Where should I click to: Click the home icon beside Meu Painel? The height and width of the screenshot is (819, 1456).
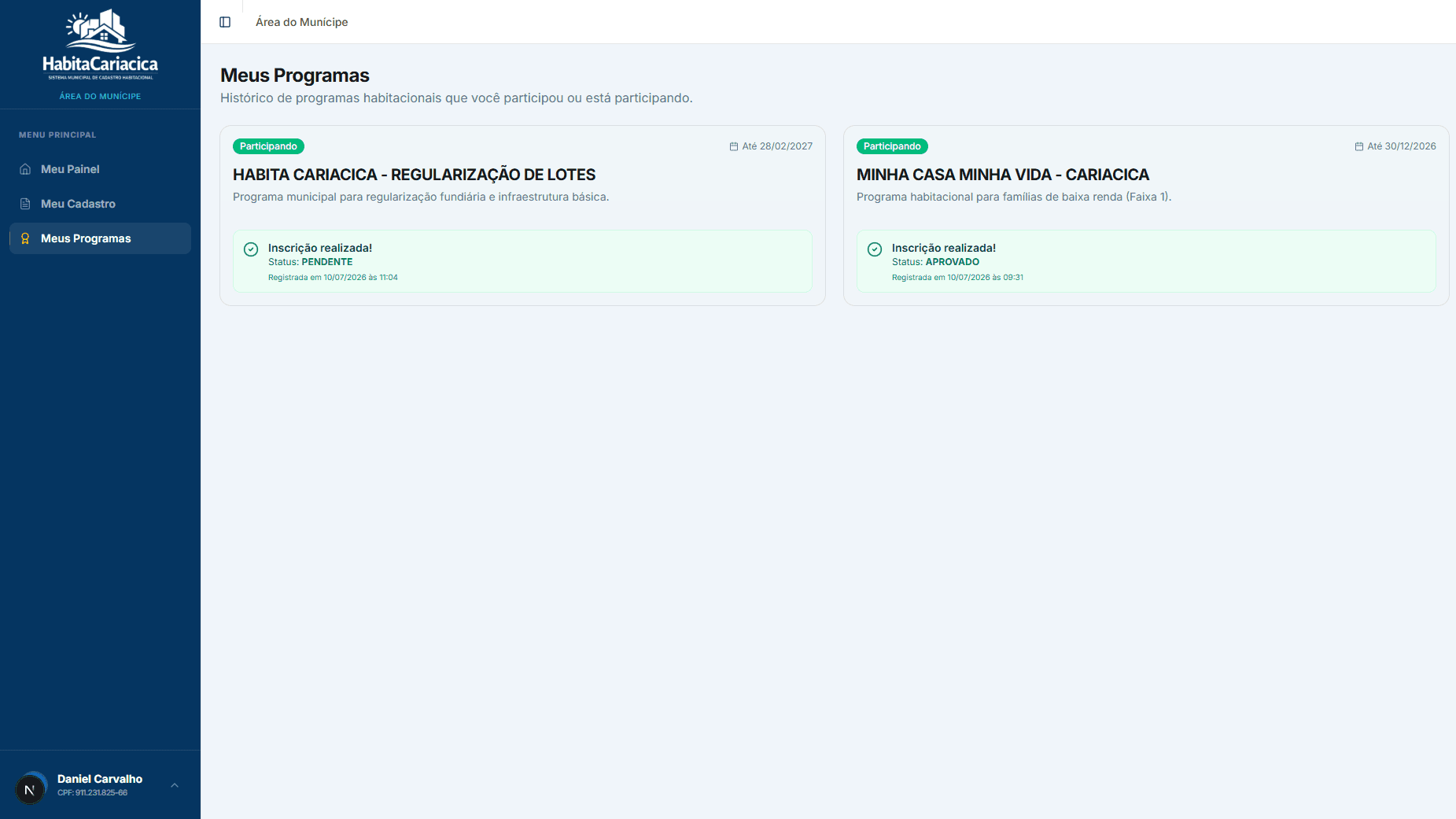(x=25, y=169)
